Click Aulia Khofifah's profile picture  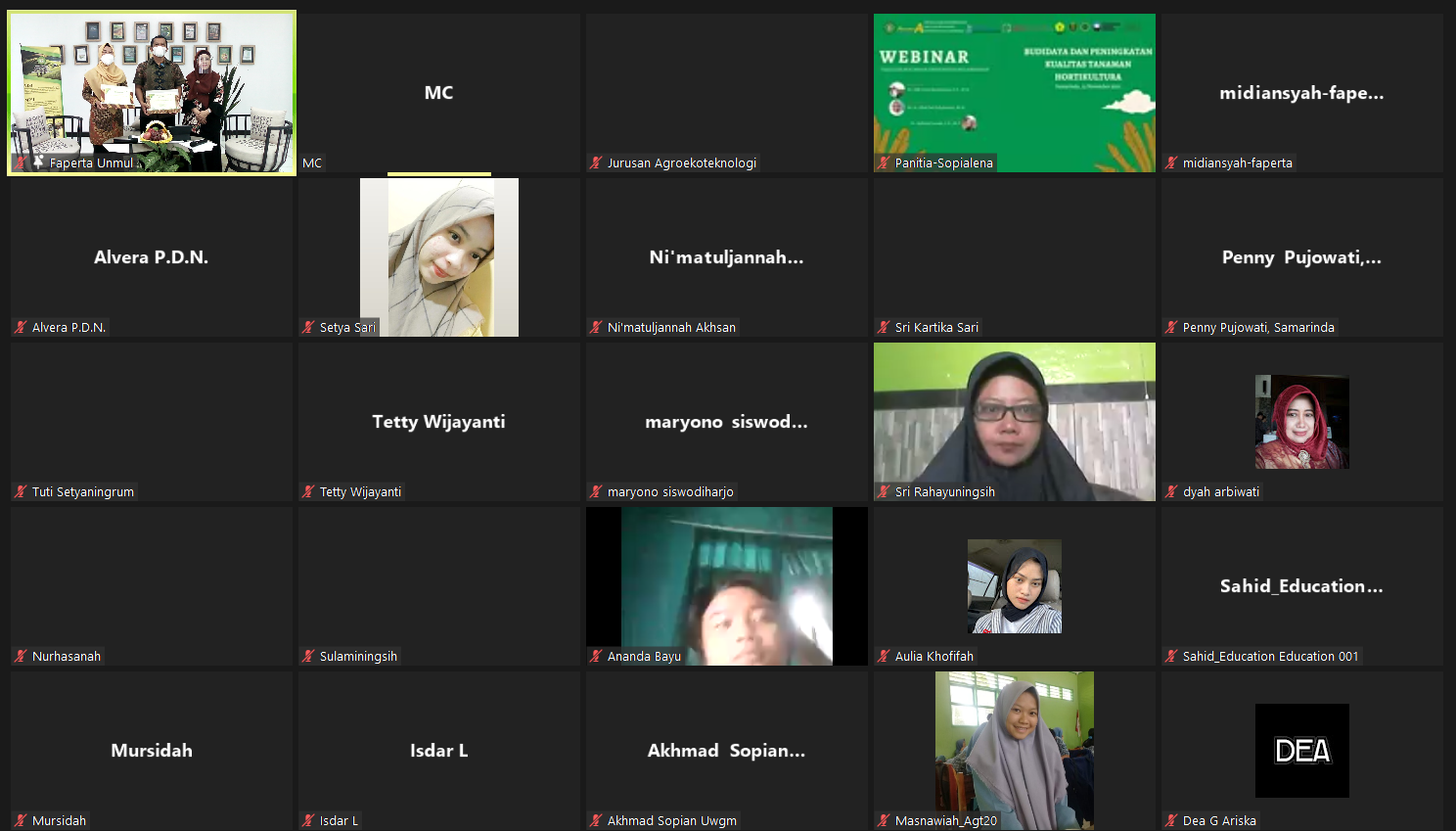pyautogui.click(x=1015, y=586)
